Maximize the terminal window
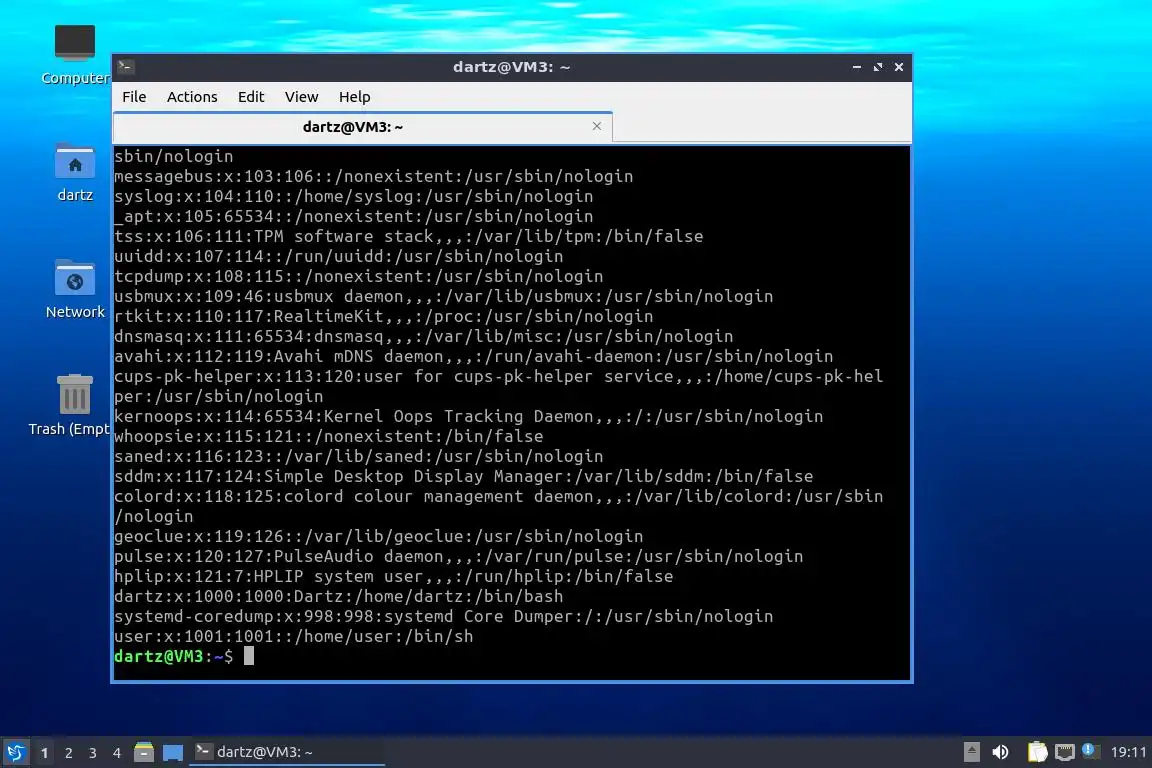Screen dimensions: 1152x768 pyautogui.click(x=878, y=67)
